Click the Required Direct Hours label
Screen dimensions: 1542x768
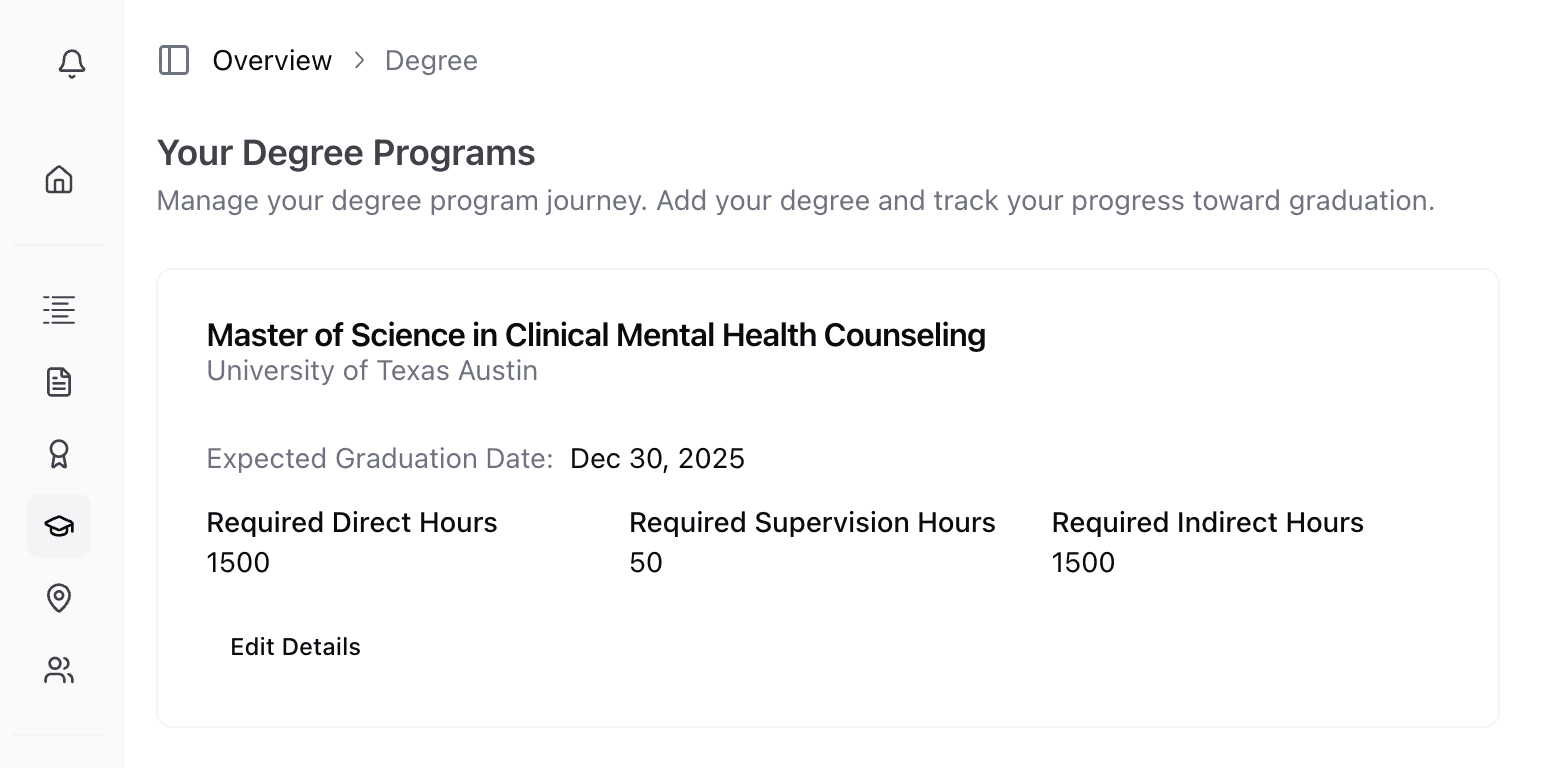(352, 523)
